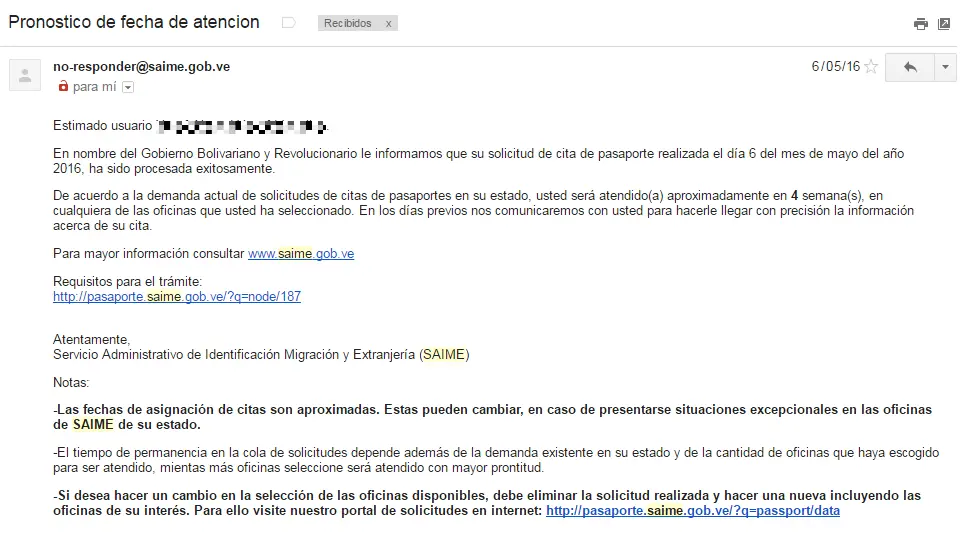Reply using the arrow button
The image size is (962, 548).
[x=910, y=67]
